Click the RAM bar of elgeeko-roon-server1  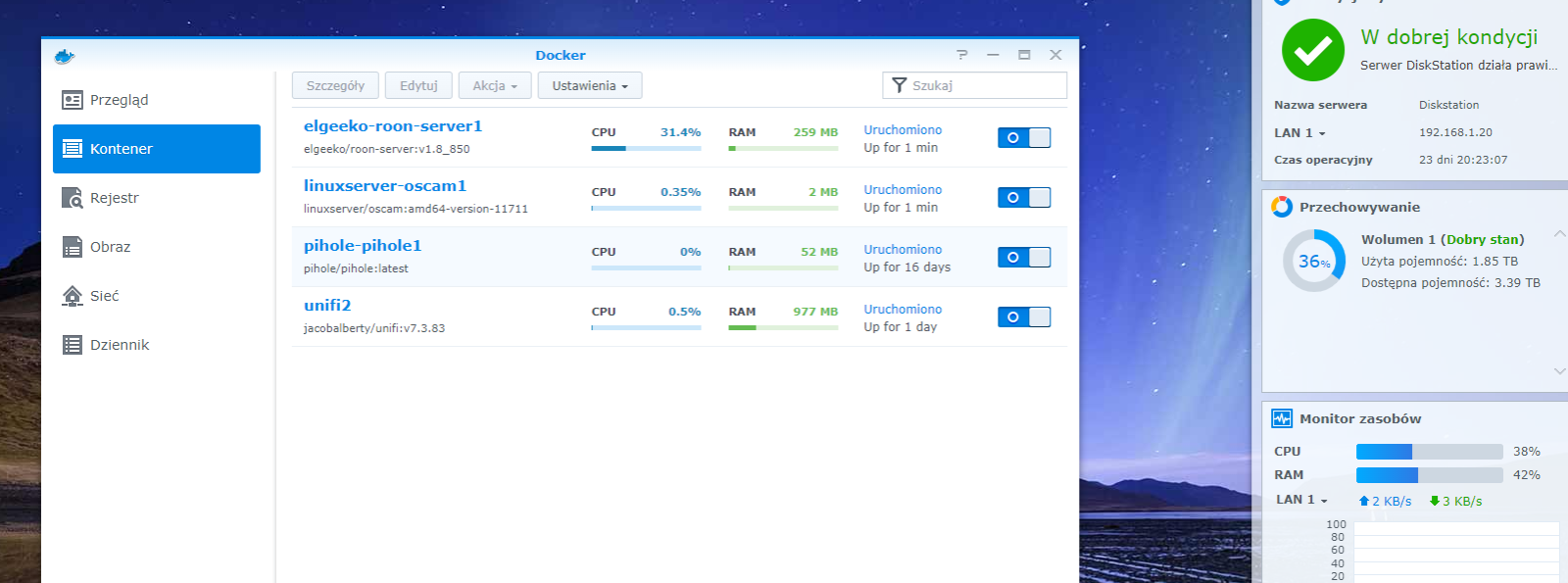pos(783,148)
